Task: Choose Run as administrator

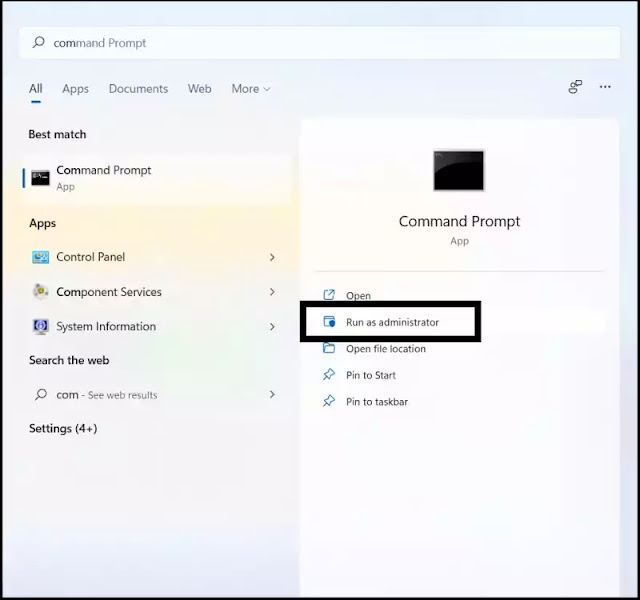Action: 392,322
